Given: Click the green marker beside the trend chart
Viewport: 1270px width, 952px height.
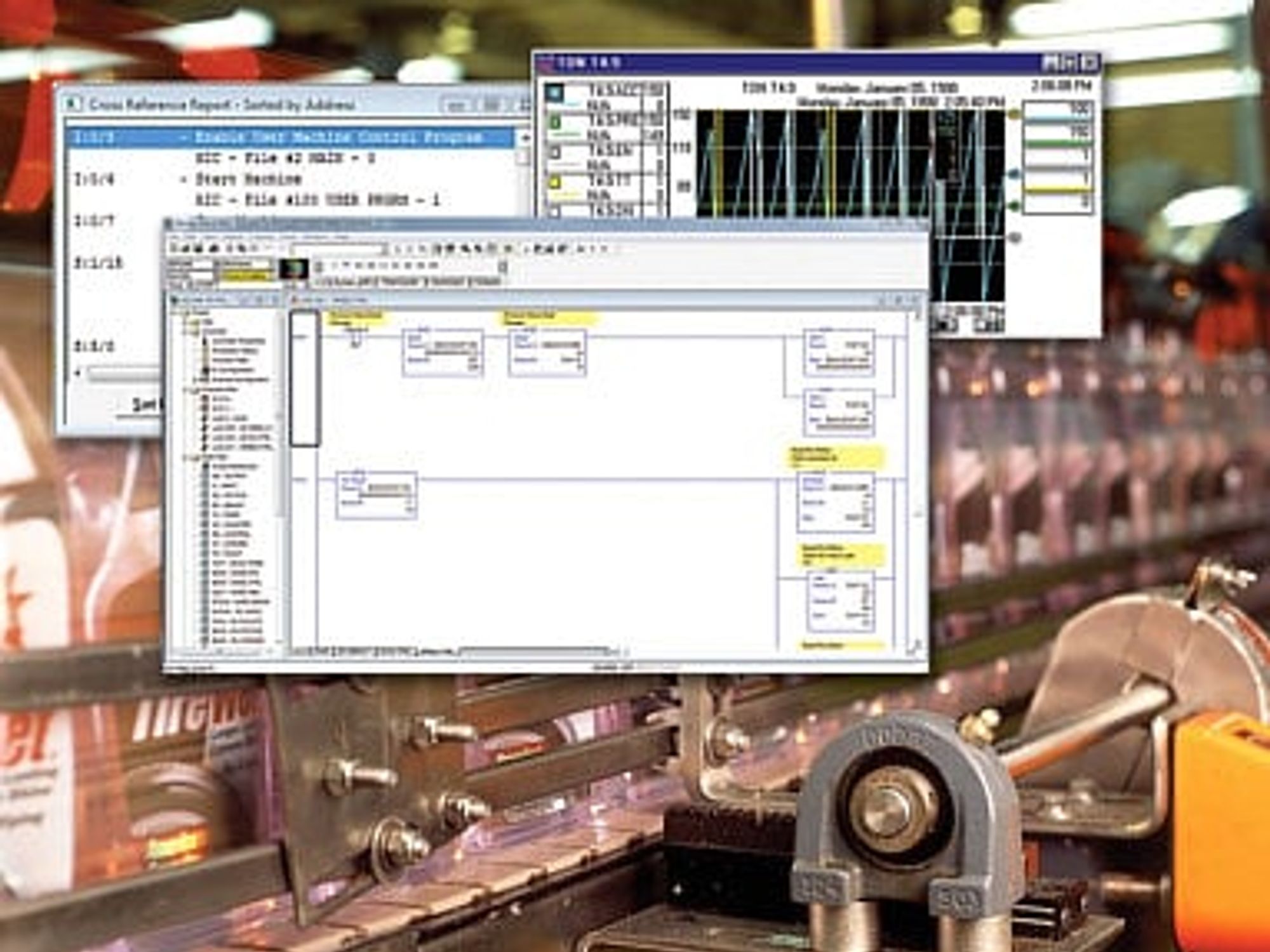Looking at the screenshot, I should pyautogui.click(x=1014, y=205).
